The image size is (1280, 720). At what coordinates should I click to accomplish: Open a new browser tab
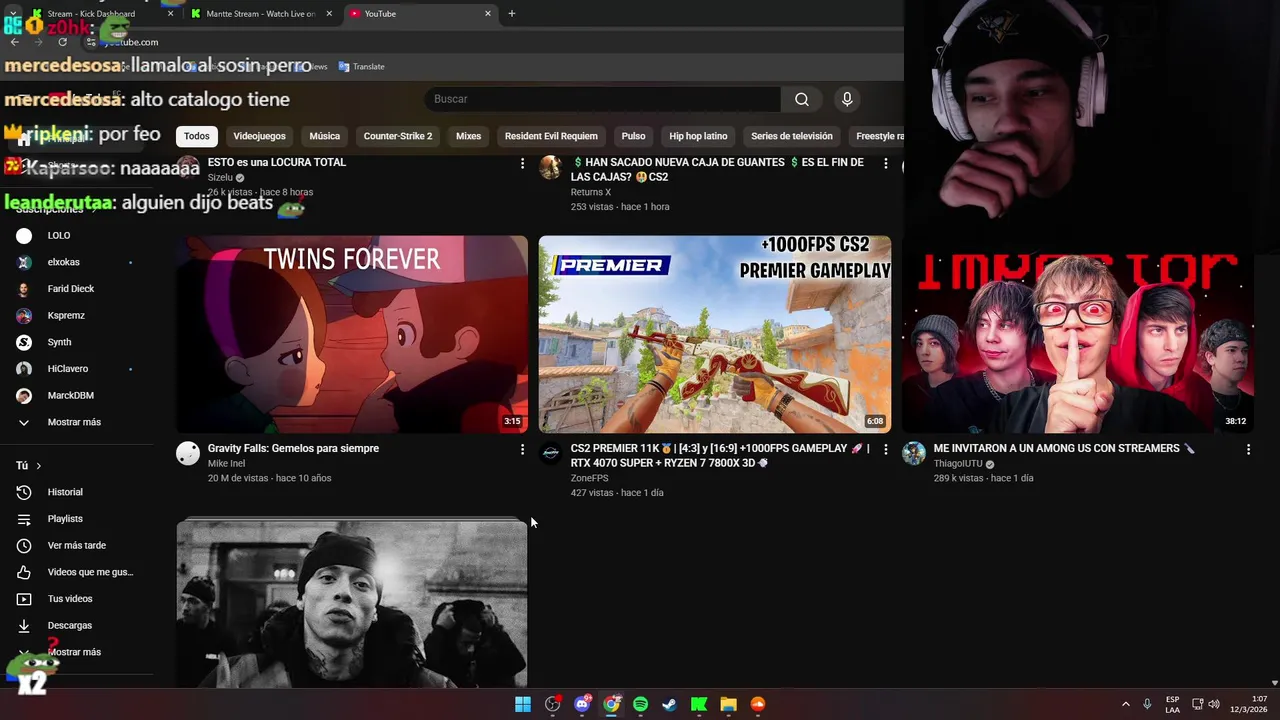click(x=512, y=14)
